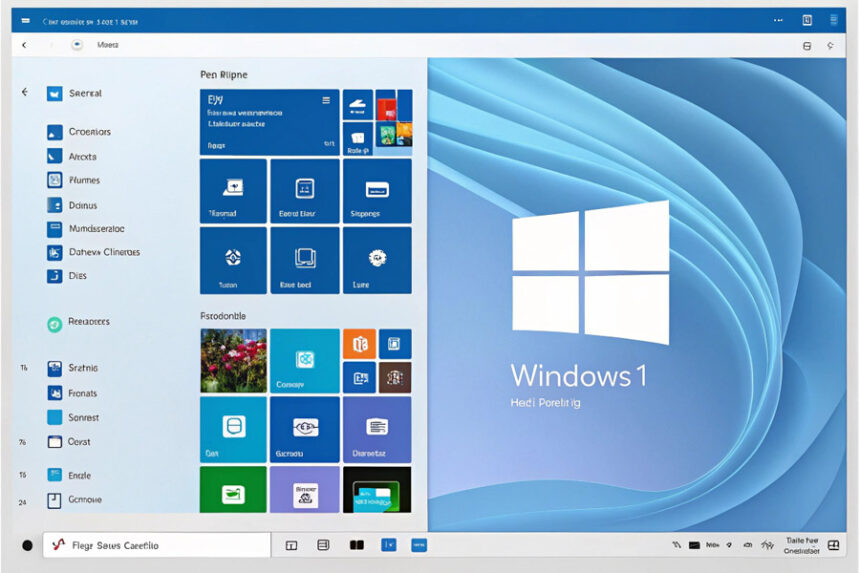Click the Windows logo on the right panel
The image size is (860, 573).
click(x=591, y=273)
